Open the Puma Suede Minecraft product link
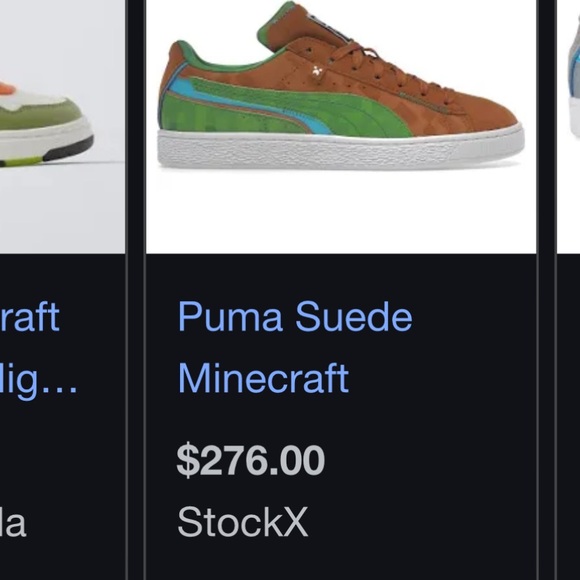 coord(295,347)
